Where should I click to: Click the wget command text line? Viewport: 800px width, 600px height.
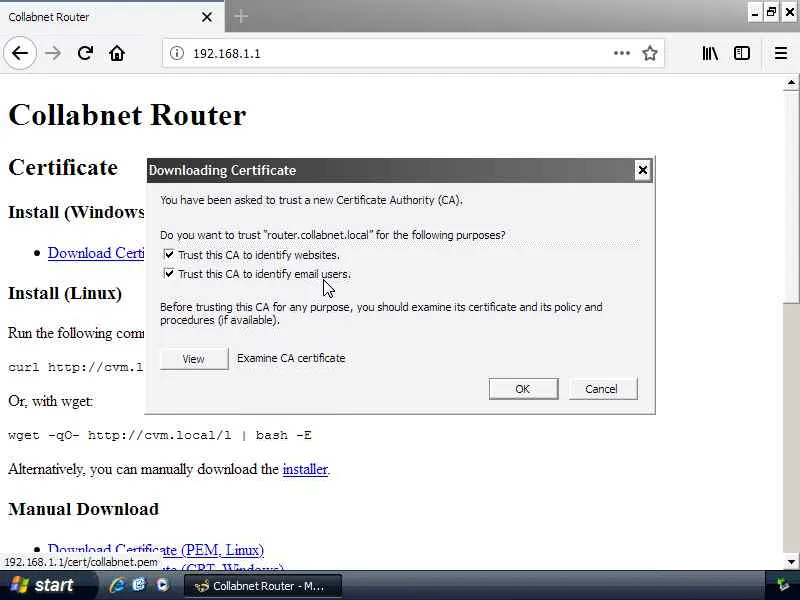(160, 435)
